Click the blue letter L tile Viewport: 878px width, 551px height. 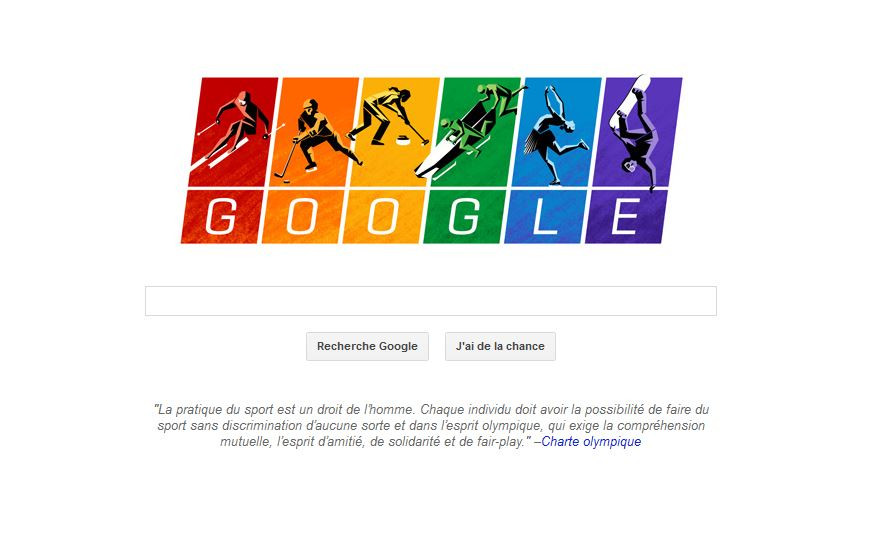[x=545, y=217]
